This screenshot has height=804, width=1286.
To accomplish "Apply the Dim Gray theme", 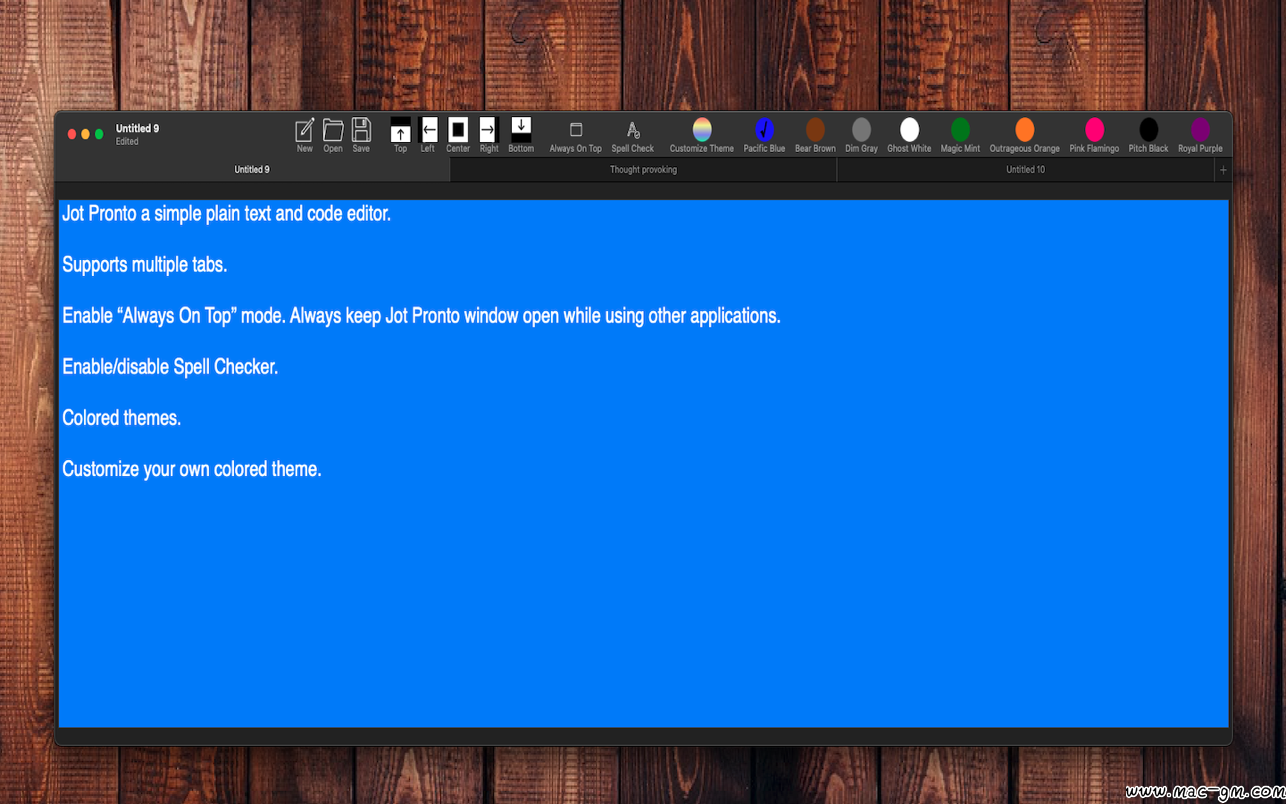I will coord(861,129).
